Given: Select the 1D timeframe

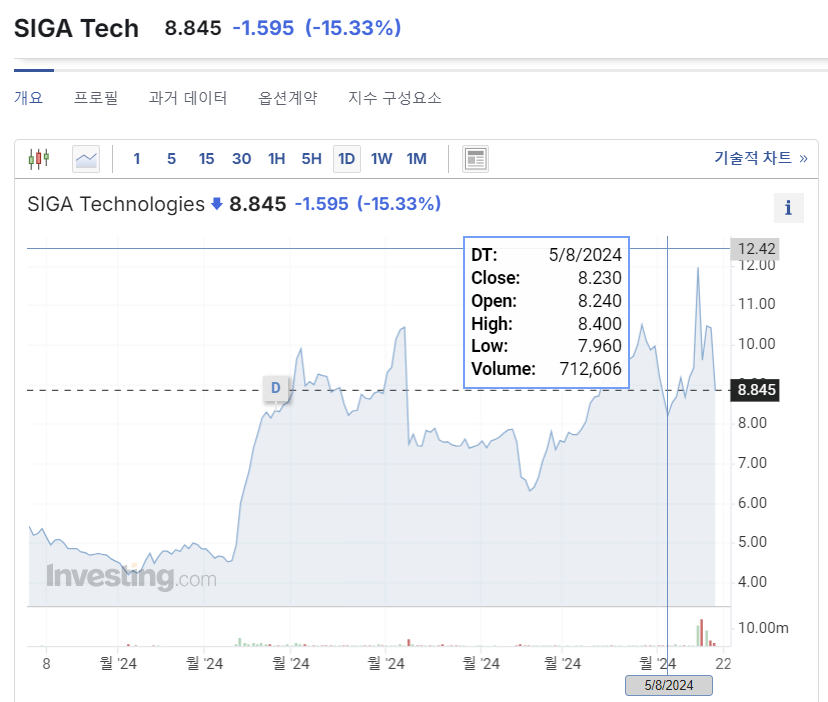Looking at the screenshot, I should [x=346, y=158].
